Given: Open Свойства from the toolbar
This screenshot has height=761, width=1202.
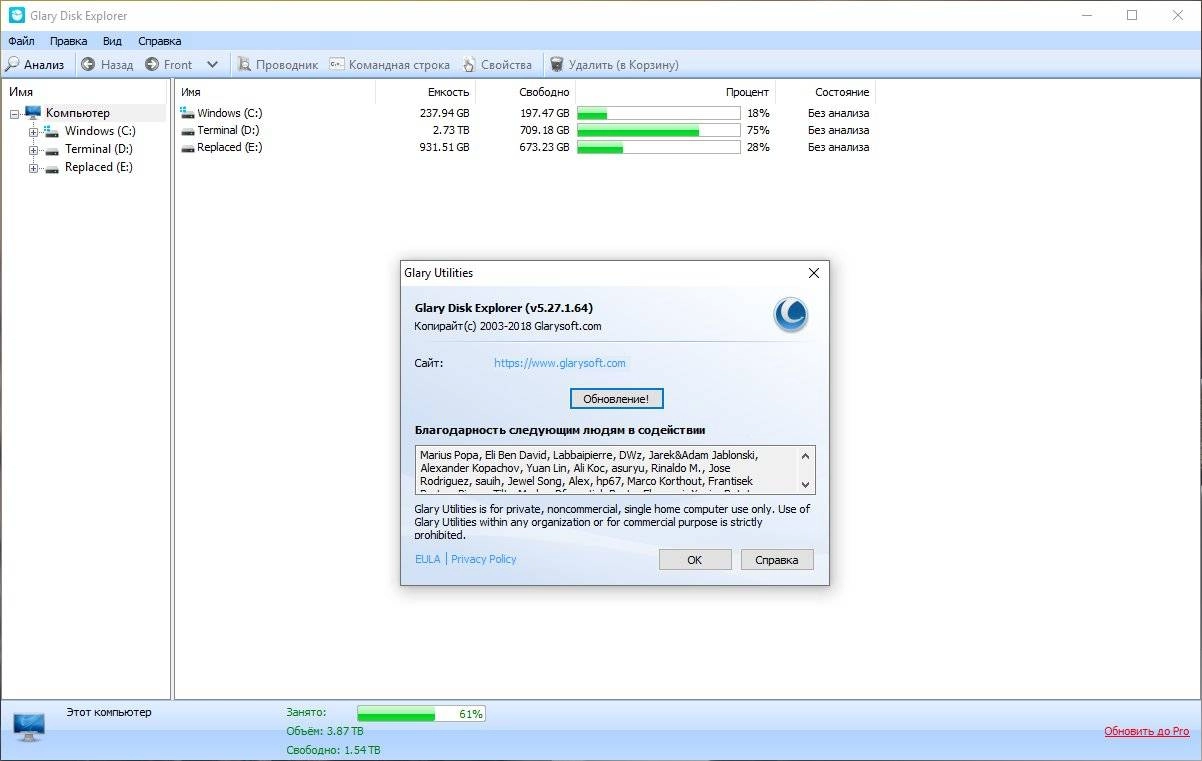Looking at the screenshot, I should tap(497, 64).
